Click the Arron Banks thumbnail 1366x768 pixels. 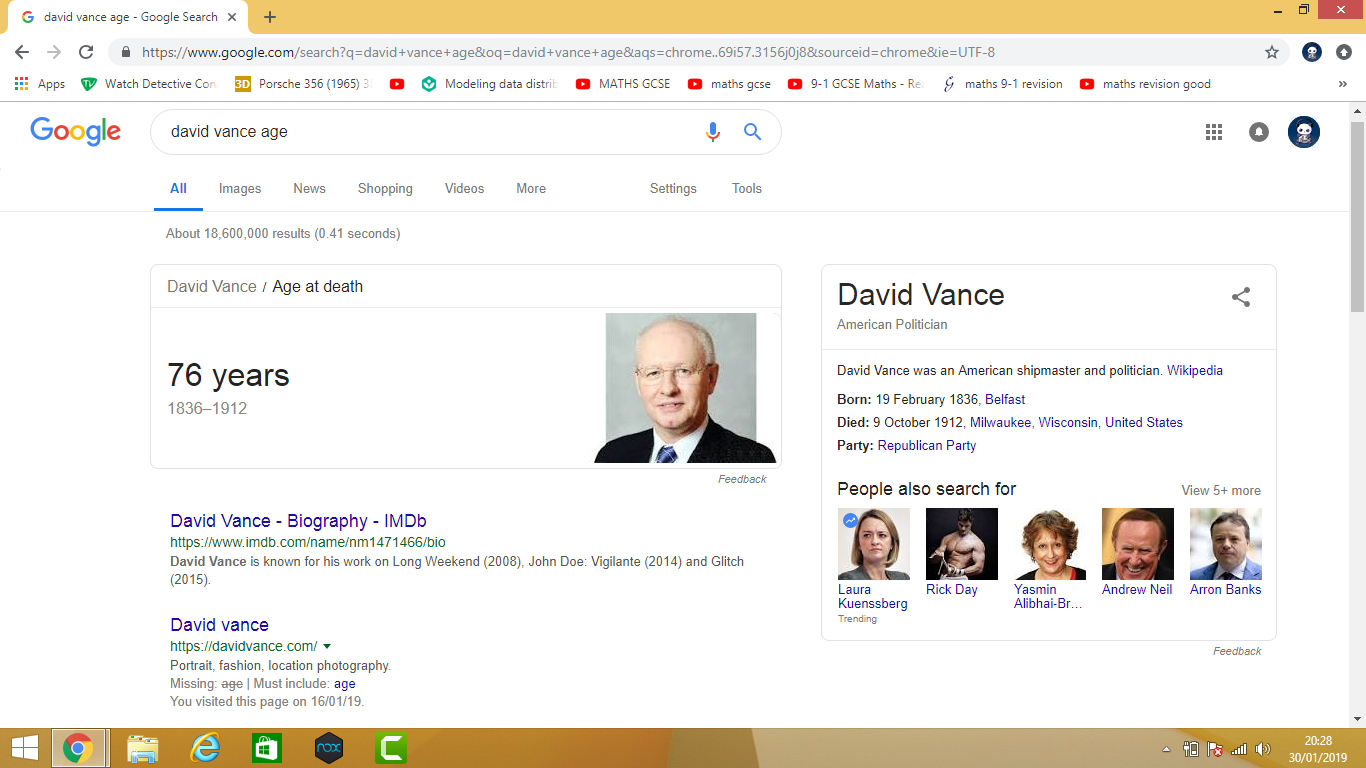(1226, 544)
